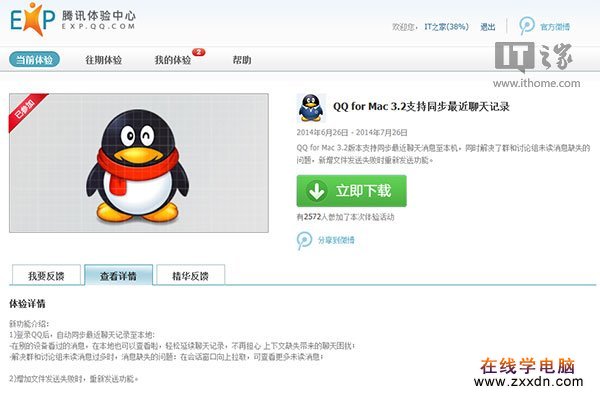Click the share-to-Weibo bubble icon
This screenshot has width=600, height=394.
pos(305,241)
